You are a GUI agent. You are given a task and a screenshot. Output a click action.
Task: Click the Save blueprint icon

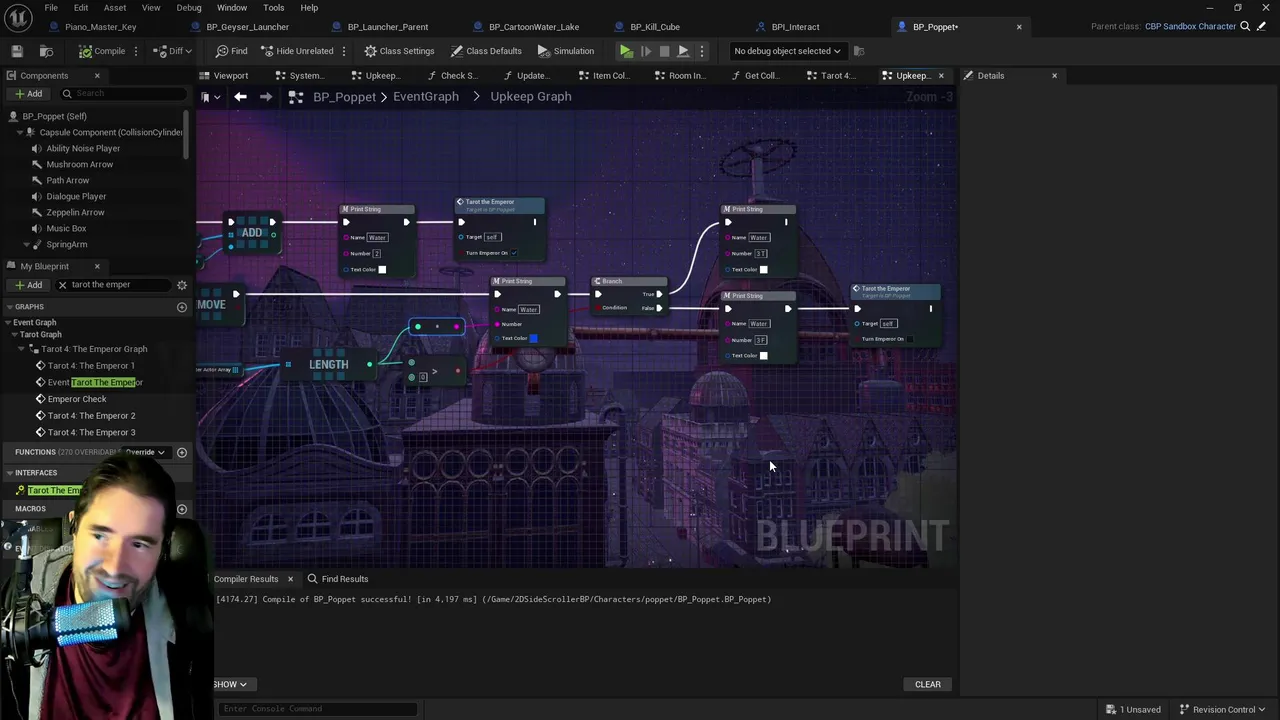(x=17, y=51)
